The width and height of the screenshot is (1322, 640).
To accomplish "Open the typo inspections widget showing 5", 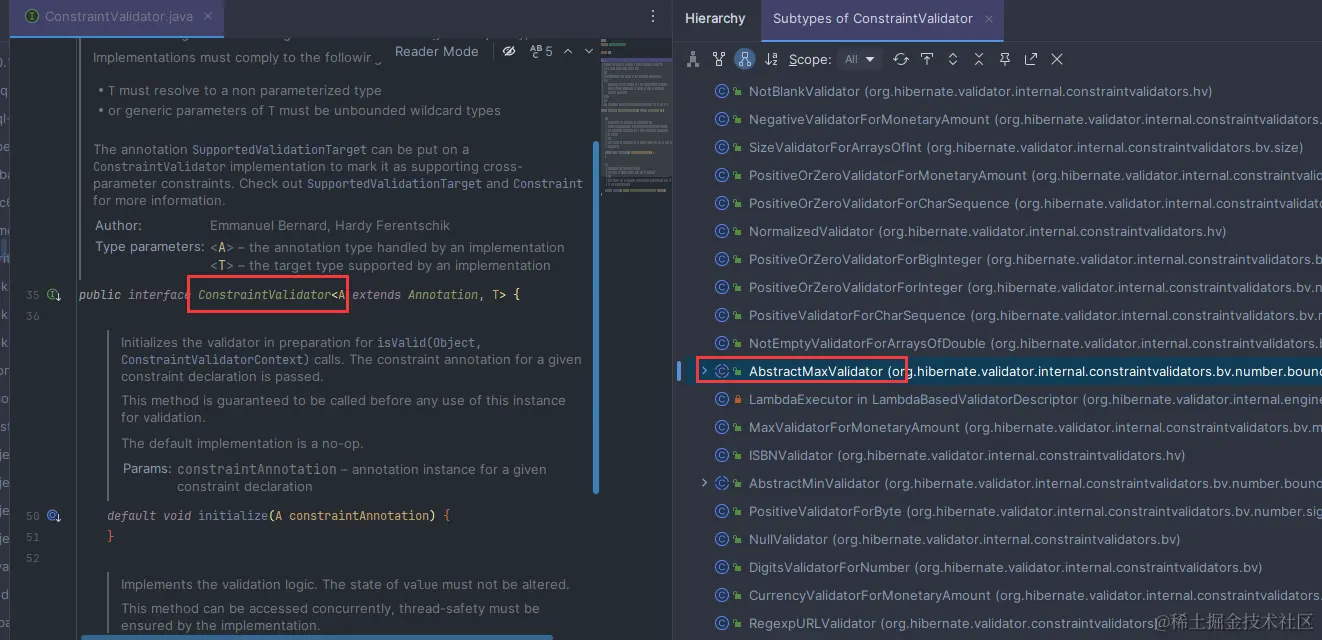I will [541, 51].
